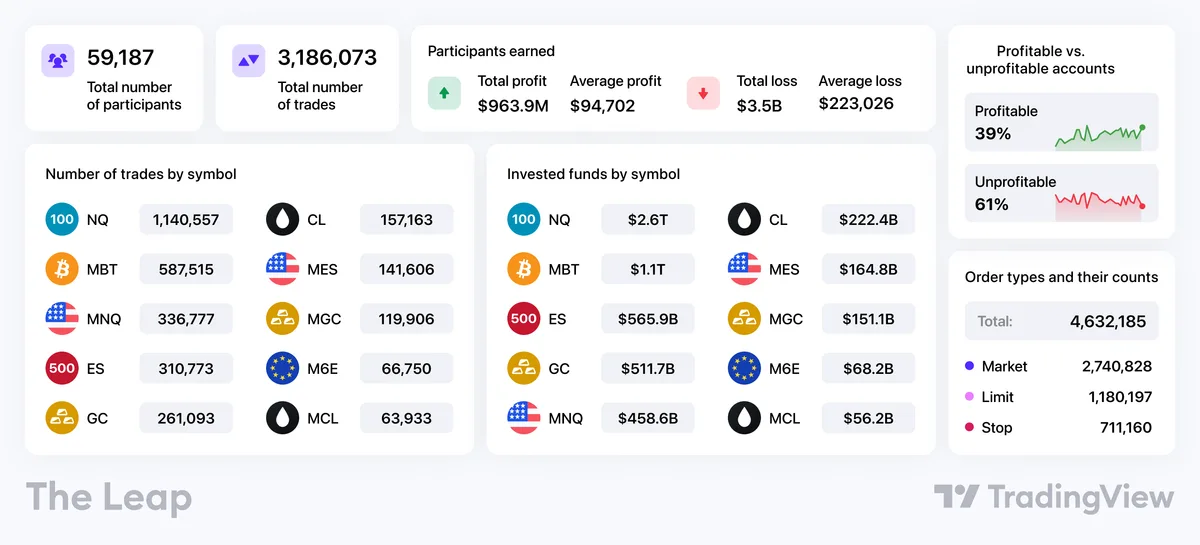Click The Leap title text
This screenshot has width=1200, height=545.
coord(108,497)
